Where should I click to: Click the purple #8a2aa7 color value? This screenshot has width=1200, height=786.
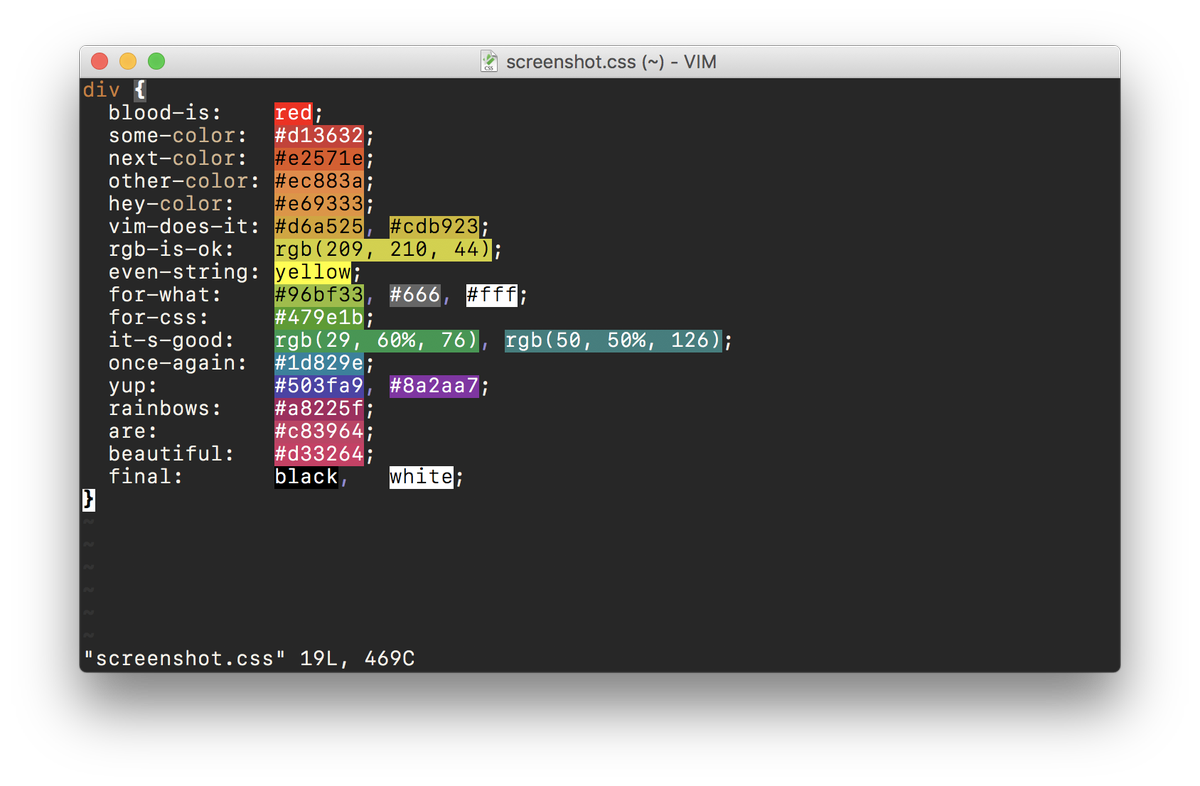(x=434, y=386)
